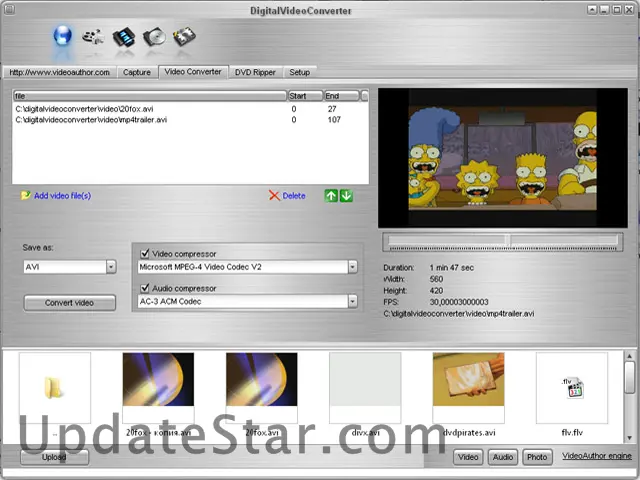This screenshot has width=640, height=480.
Task: Click the FPS value 30,00003000003
Action: [459, 302]
